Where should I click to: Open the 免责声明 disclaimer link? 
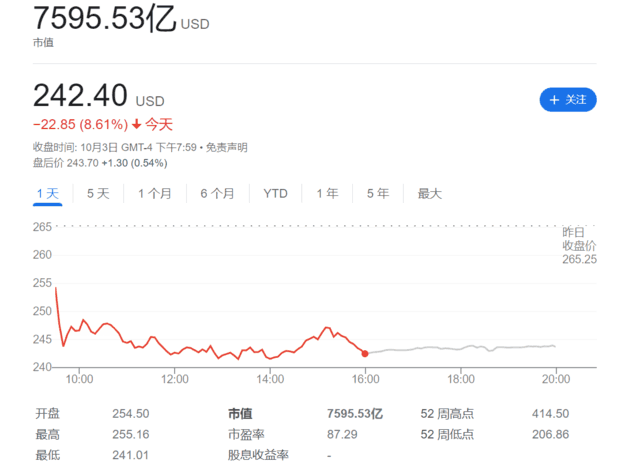[226, 147]
